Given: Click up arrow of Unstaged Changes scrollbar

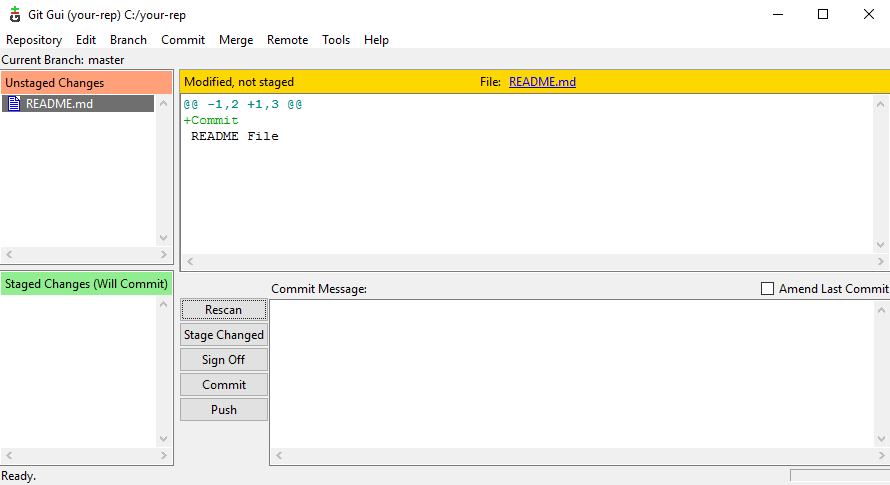Looking at the screenshot, I should pyautogui.click(x=163, y=103).
